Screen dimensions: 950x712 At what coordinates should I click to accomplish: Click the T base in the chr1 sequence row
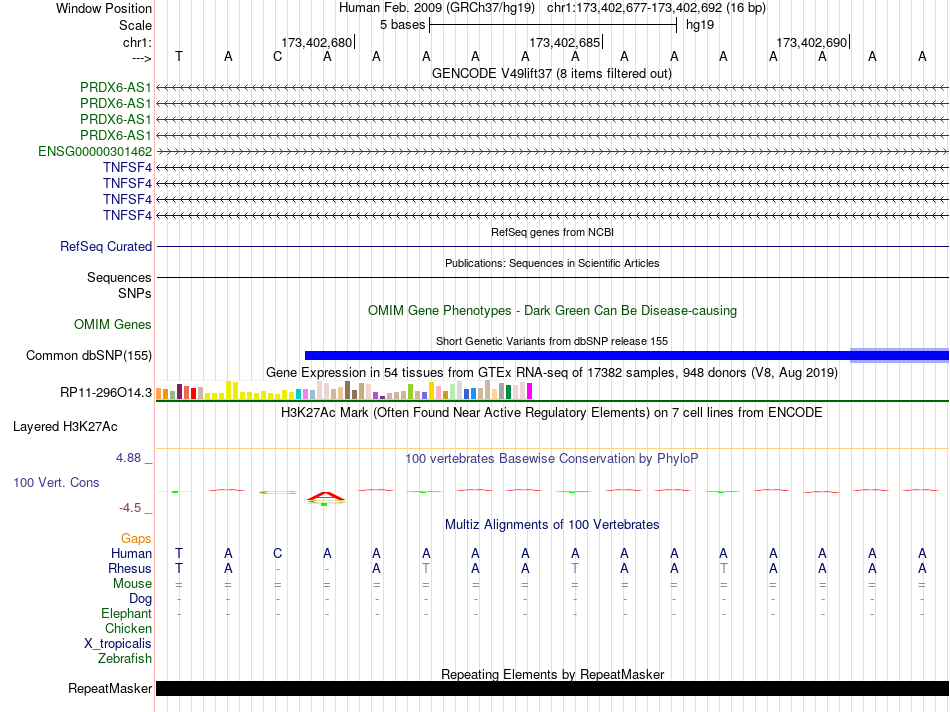[x=179, y=56]
